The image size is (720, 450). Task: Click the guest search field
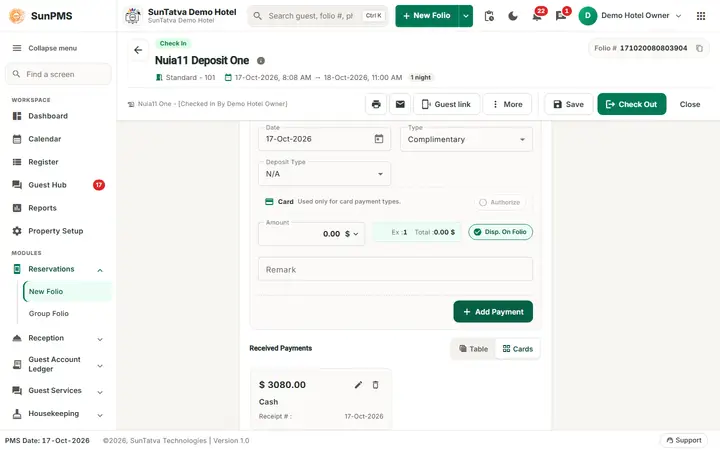point(317,16)
